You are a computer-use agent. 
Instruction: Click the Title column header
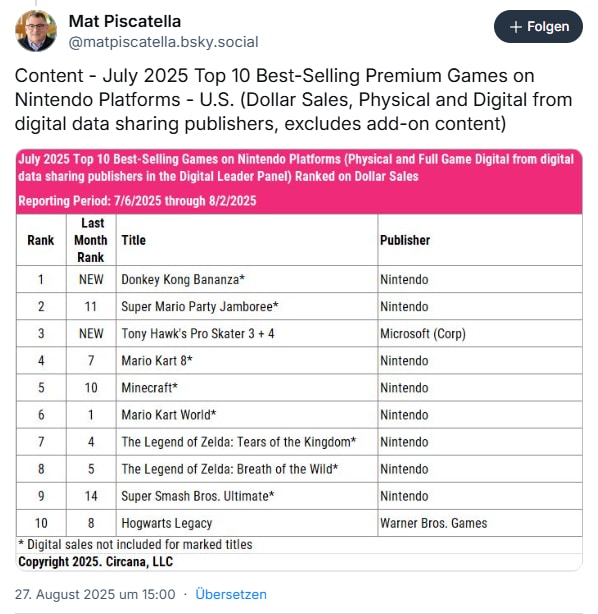click(134, 240)
